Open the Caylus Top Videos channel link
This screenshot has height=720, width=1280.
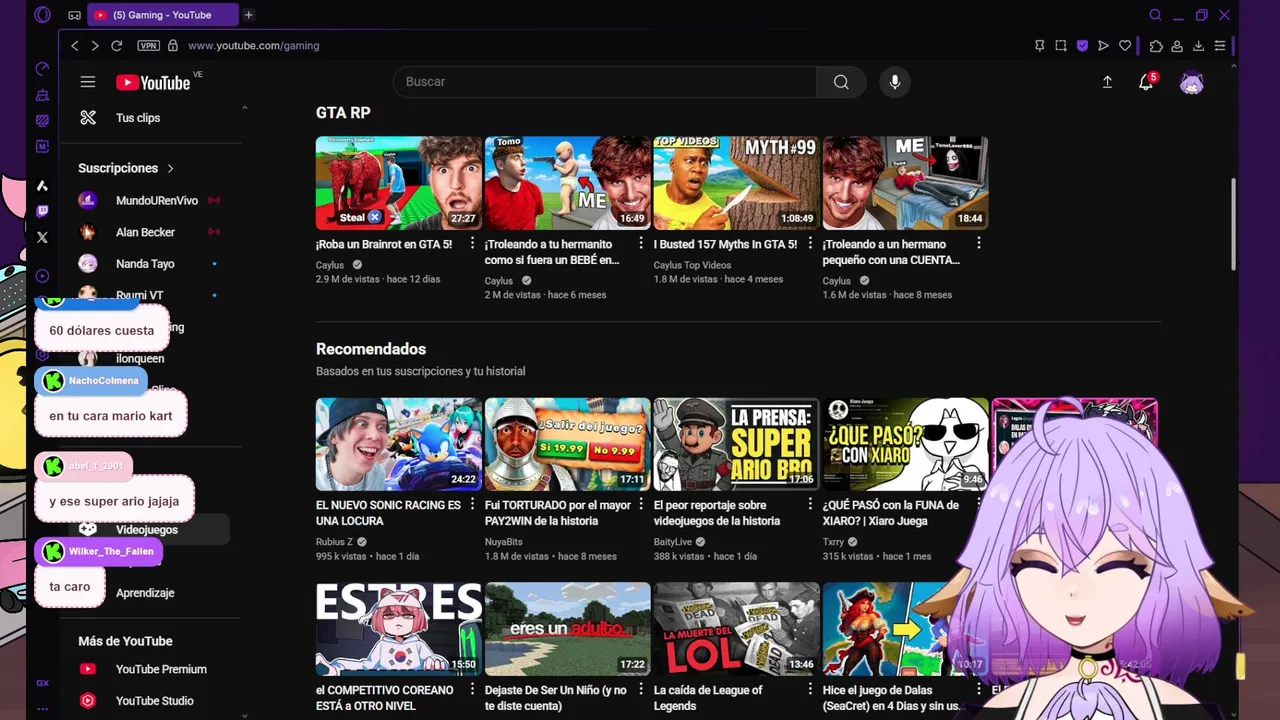(x=692, y=265)
